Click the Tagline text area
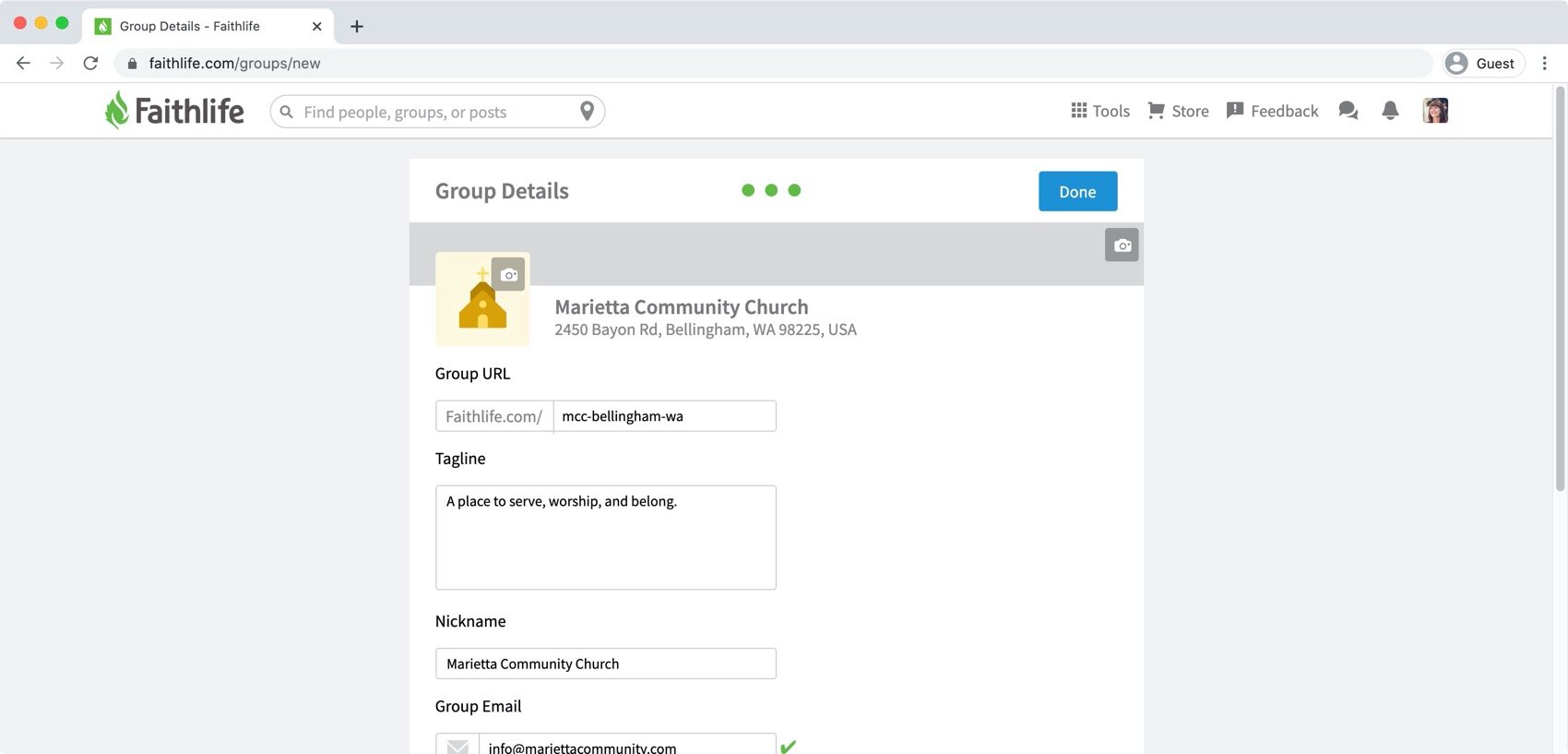Viewport: 1568px width, 754px height. [x=605, y=537]
